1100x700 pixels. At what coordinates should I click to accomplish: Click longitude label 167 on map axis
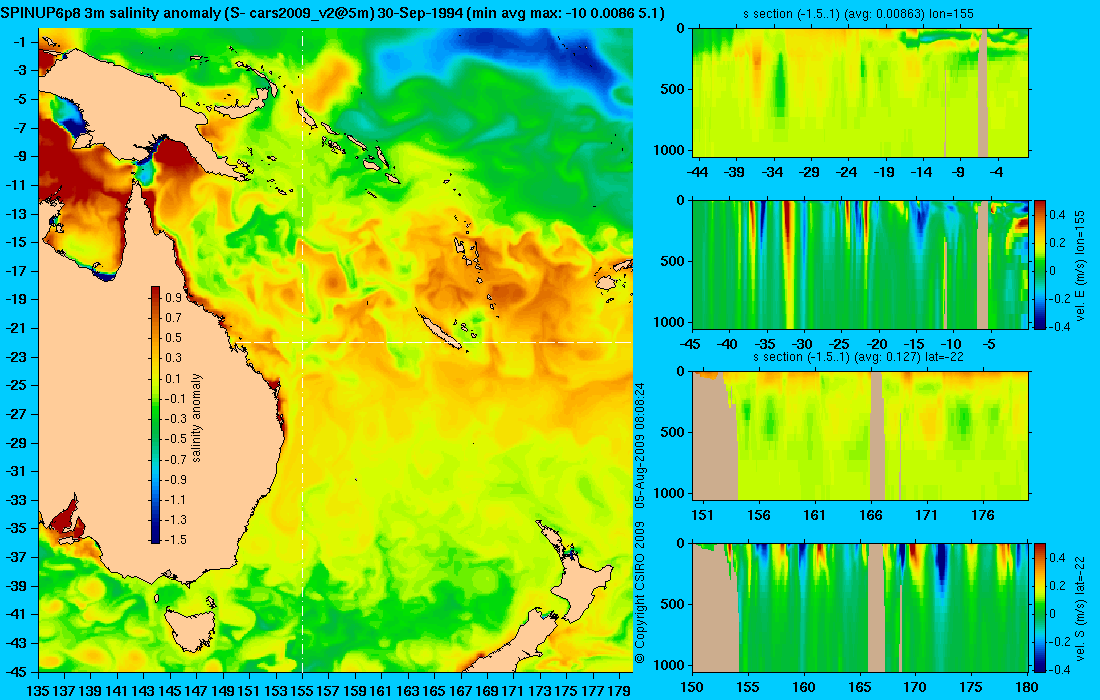point(461,691)
